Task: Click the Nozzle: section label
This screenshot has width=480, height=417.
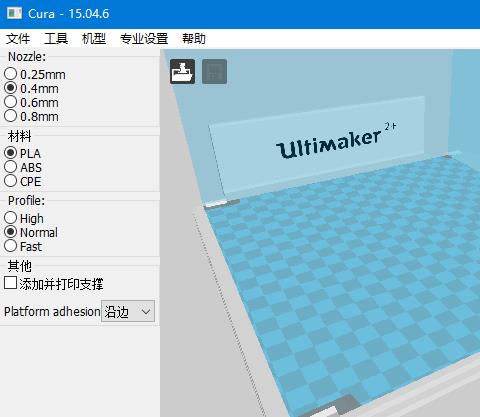Action: pyautogui.click(x=27, y=57)
